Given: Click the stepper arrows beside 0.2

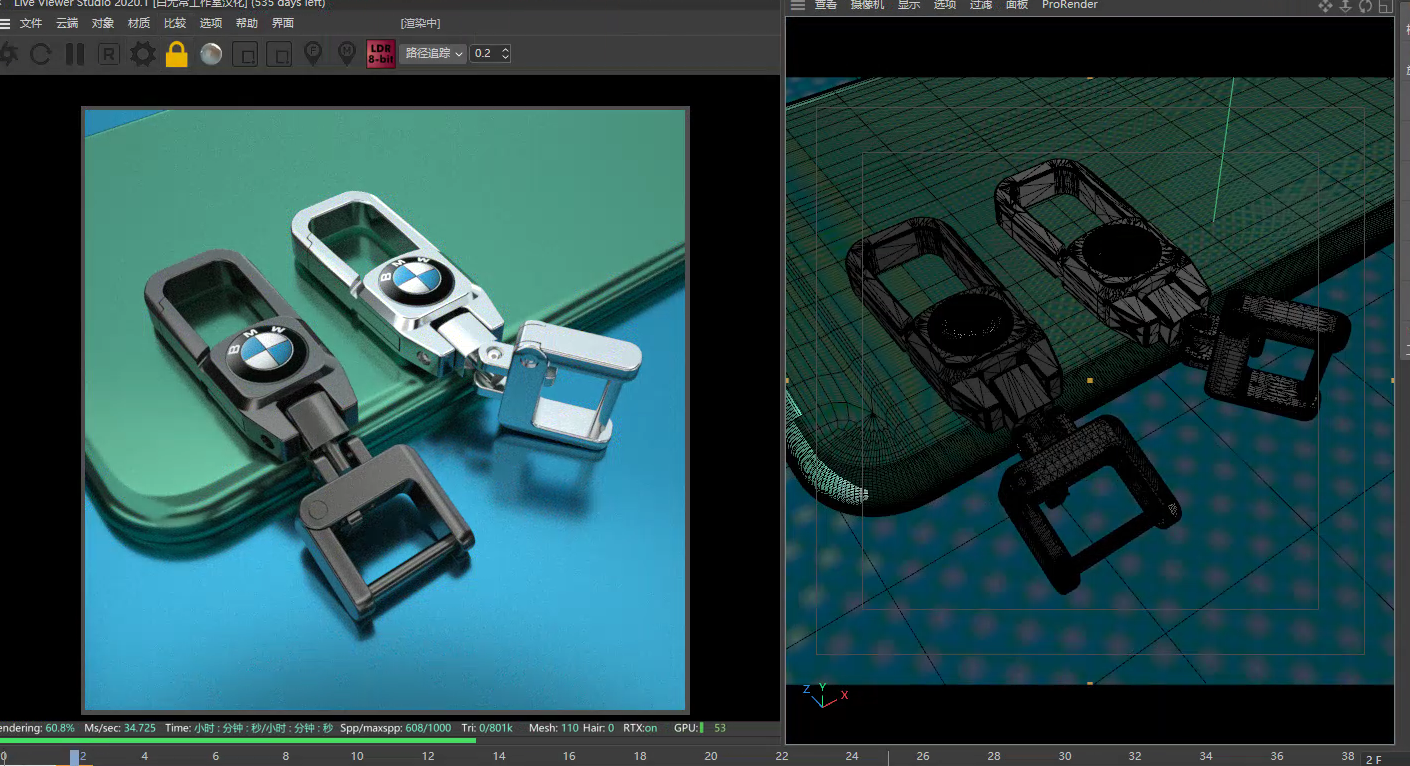Looking at the screenshot, I should (505, 54).
